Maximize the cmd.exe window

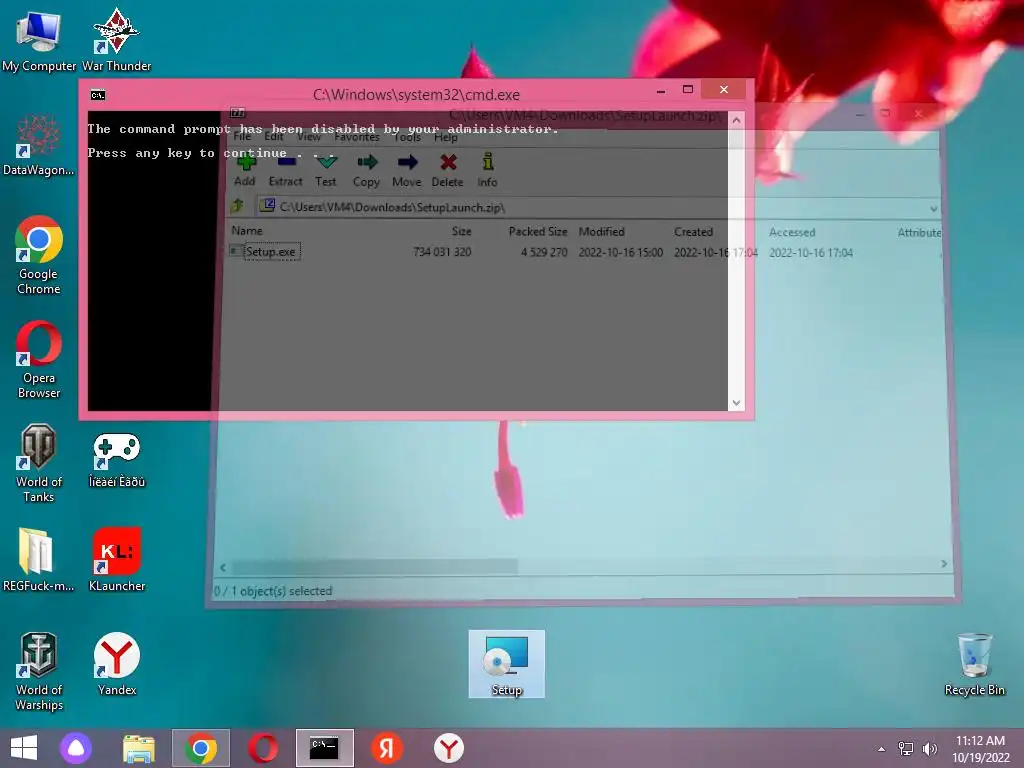point(688,89)
